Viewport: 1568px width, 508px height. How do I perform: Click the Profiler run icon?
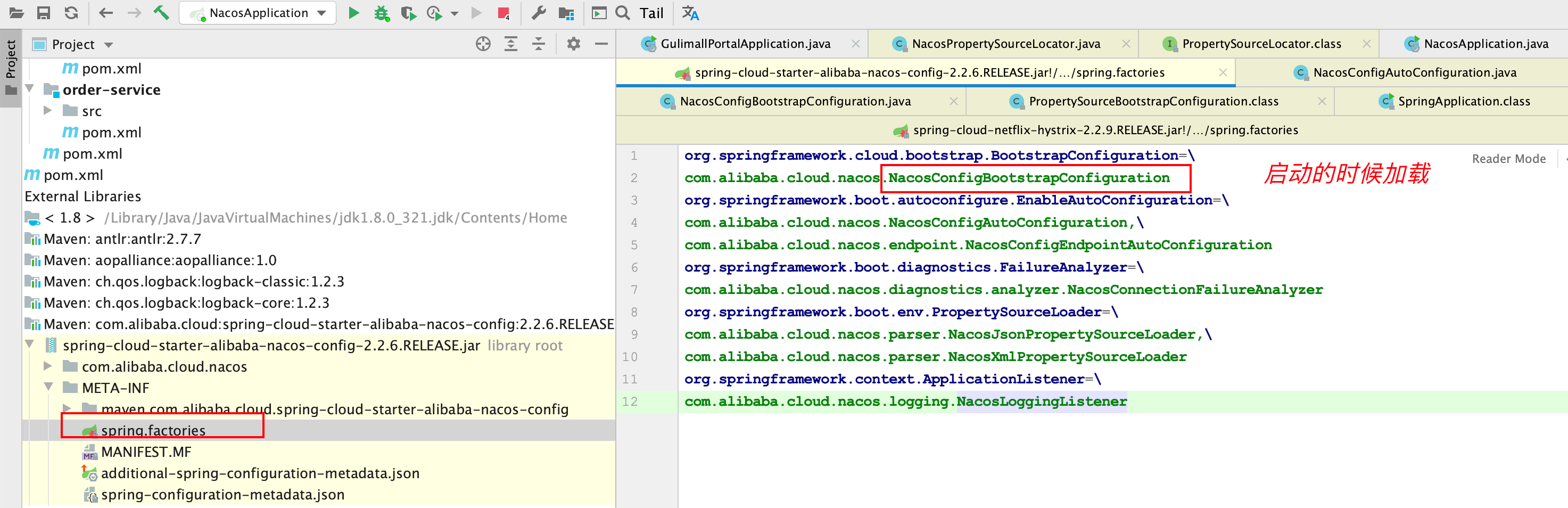point(435,13)
